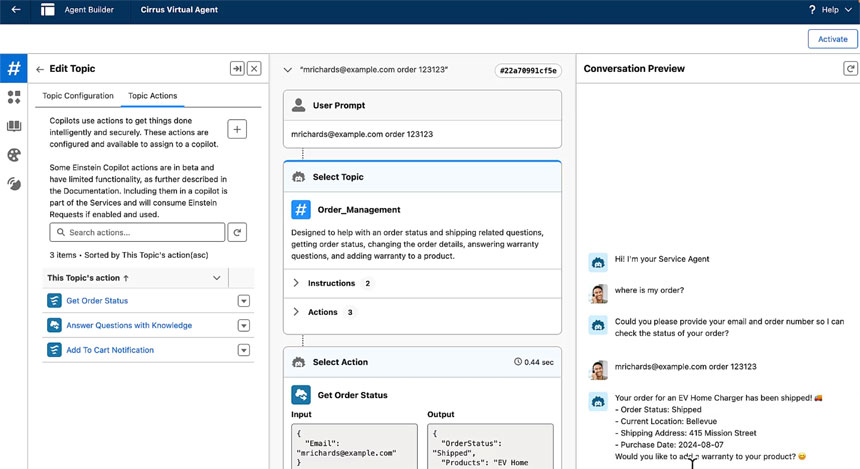Click the Input JSON code box
Screen dimensions: 860x469
click(x=354, y=446)
